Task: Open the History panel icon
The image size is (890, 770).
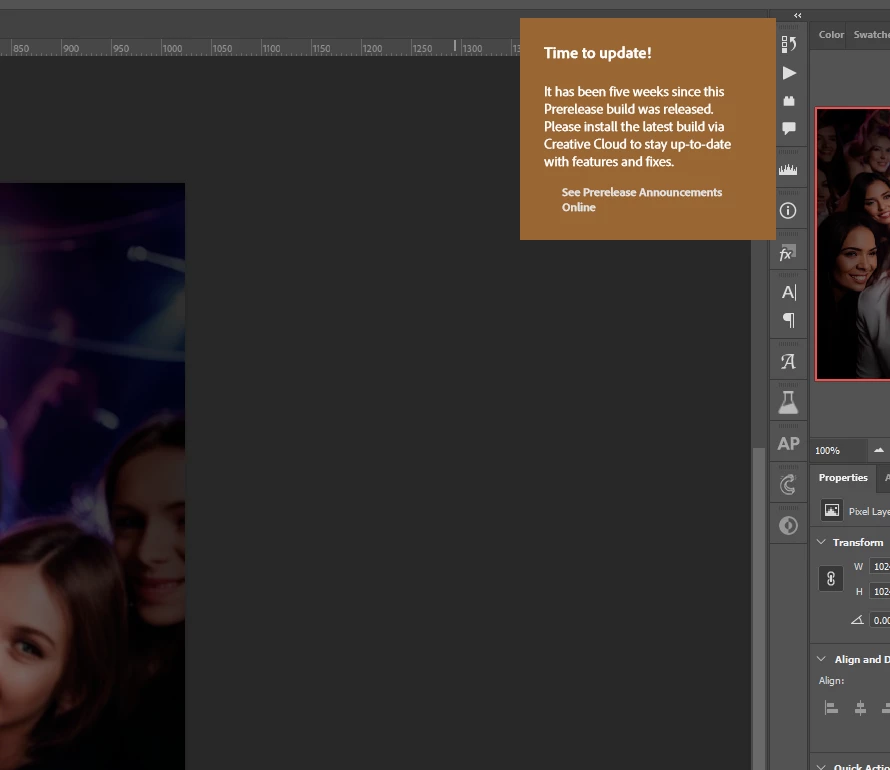Action: (788, 44)
